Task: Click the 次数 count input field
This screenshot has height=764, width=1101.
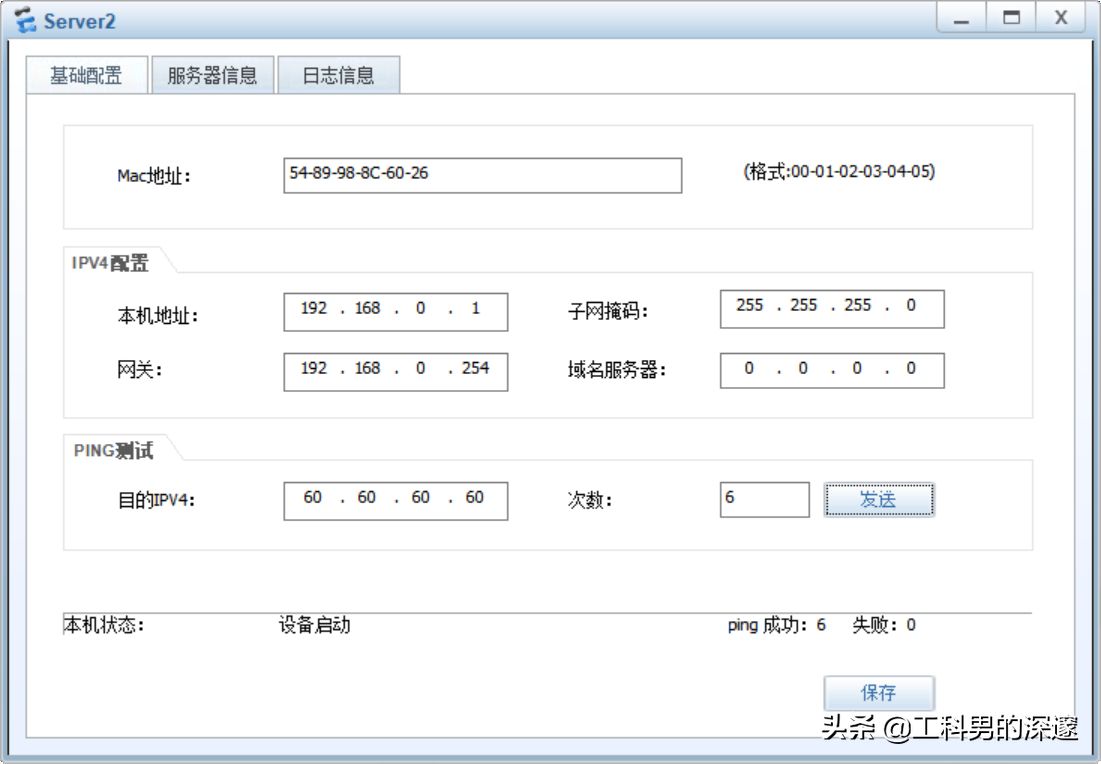Action: click(765, 499)
